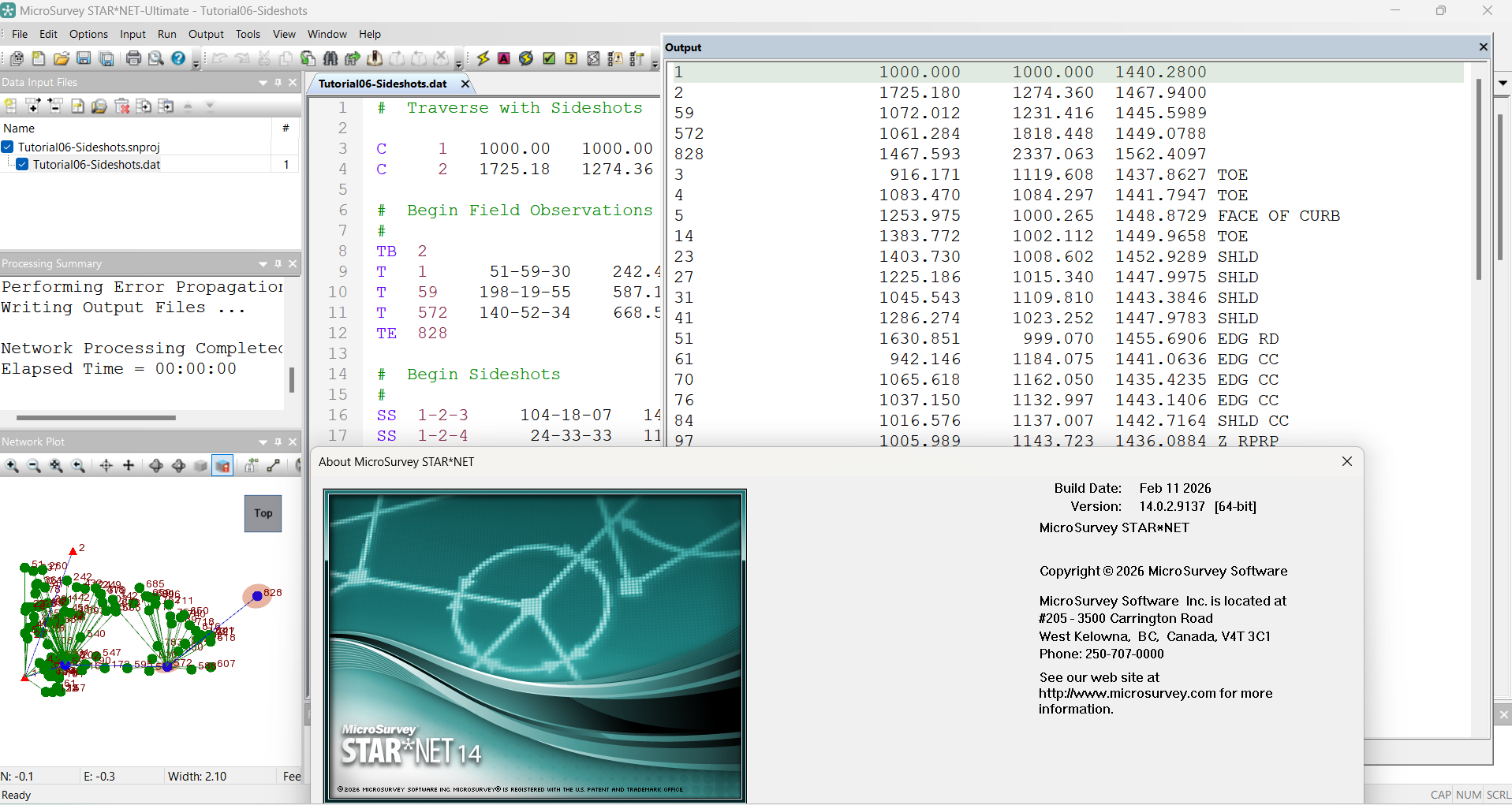This screenshot has width=1512, height=805.
Task: Open the Tools menu
Action: click(x=248, y=34)
